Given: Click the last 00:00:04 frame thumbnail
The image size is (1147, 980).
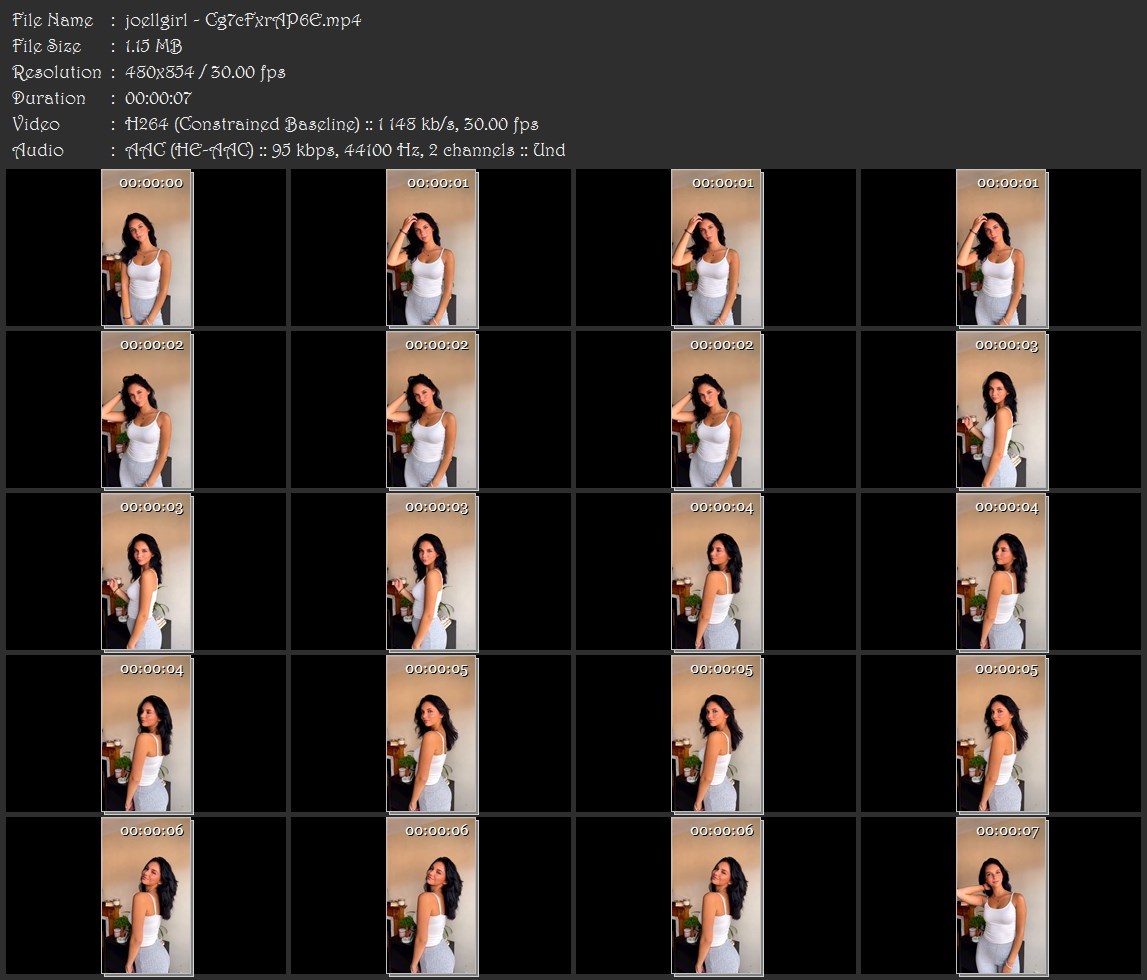Looking at the screenshot, I should click(x=147, y=734).
